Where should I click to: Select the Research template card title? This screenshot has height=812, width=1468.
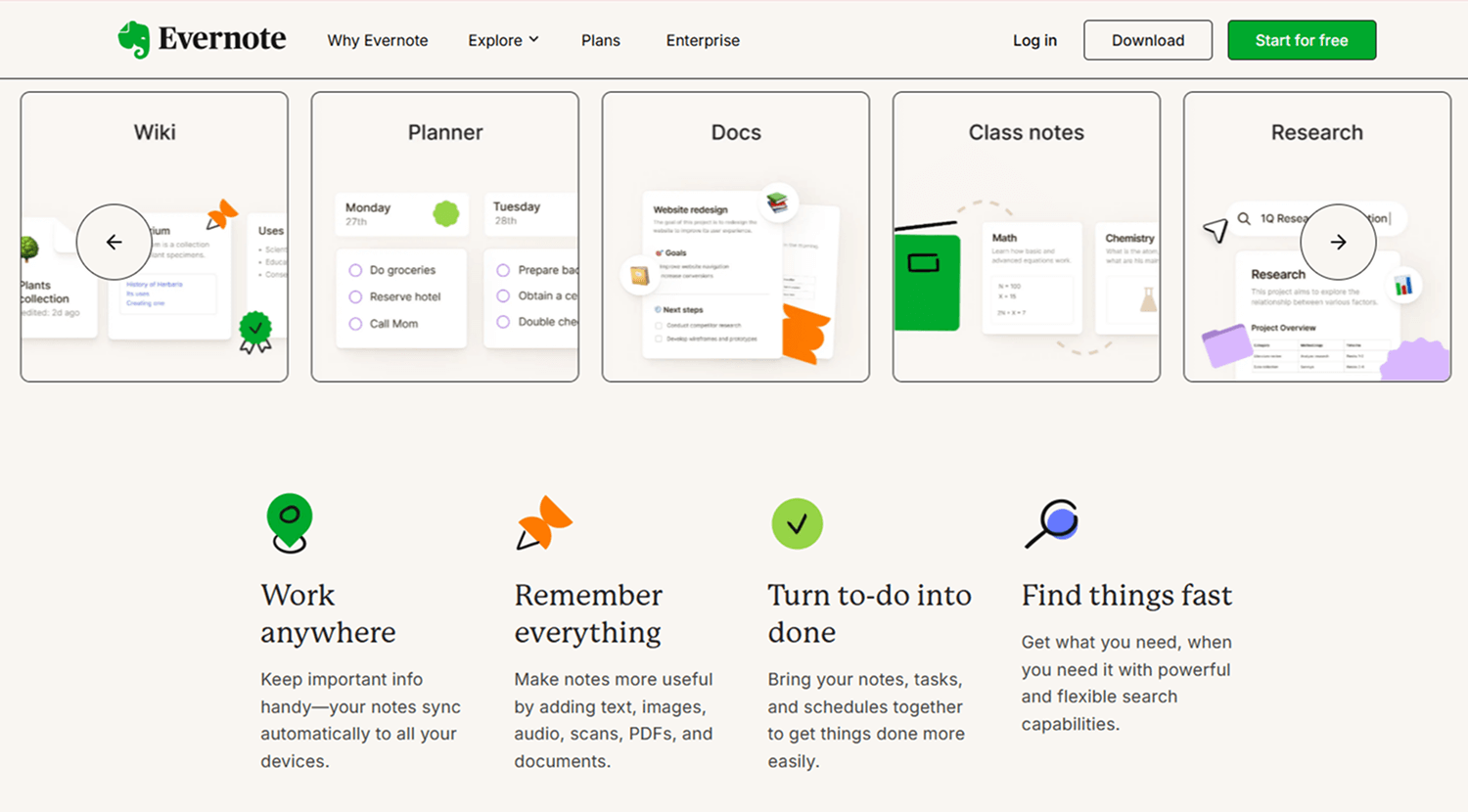tap(1317, 132)
